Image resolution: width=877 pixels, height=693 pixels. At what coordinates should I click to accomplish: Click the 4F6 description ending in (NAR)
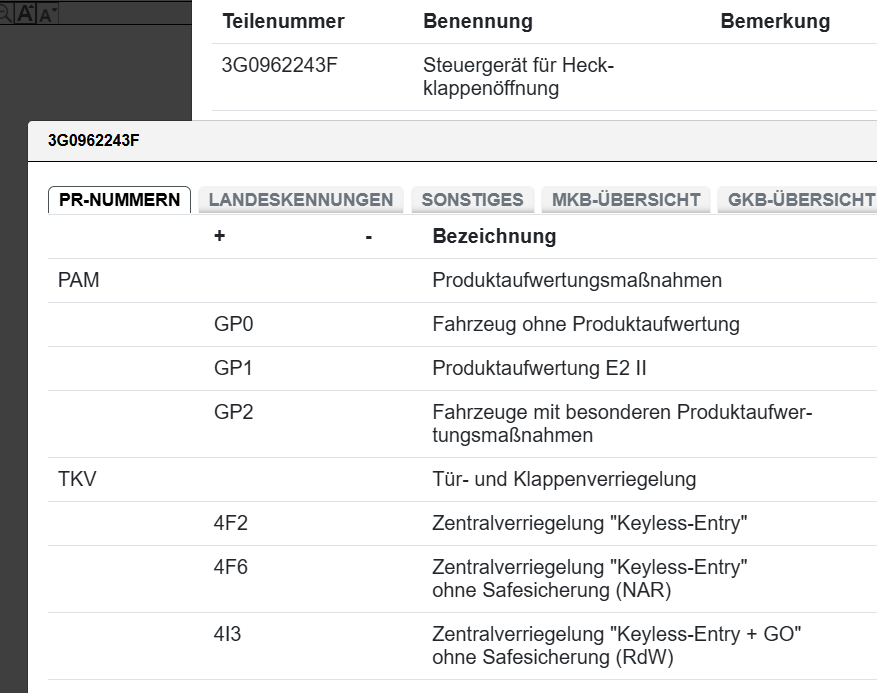590,578
